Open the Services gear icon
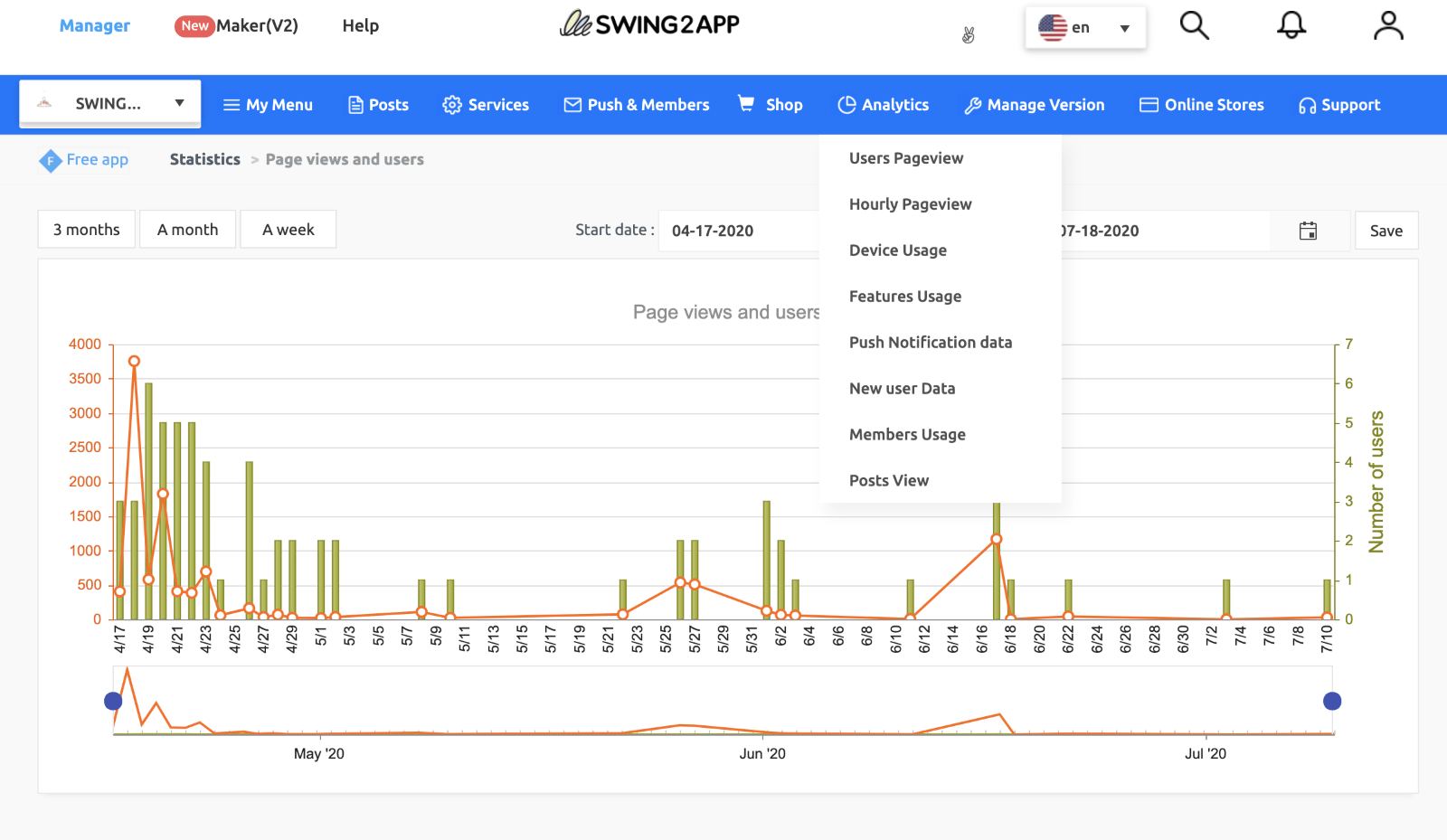The height and width of the screenshot is (840, 1447). tap(452, 104)
